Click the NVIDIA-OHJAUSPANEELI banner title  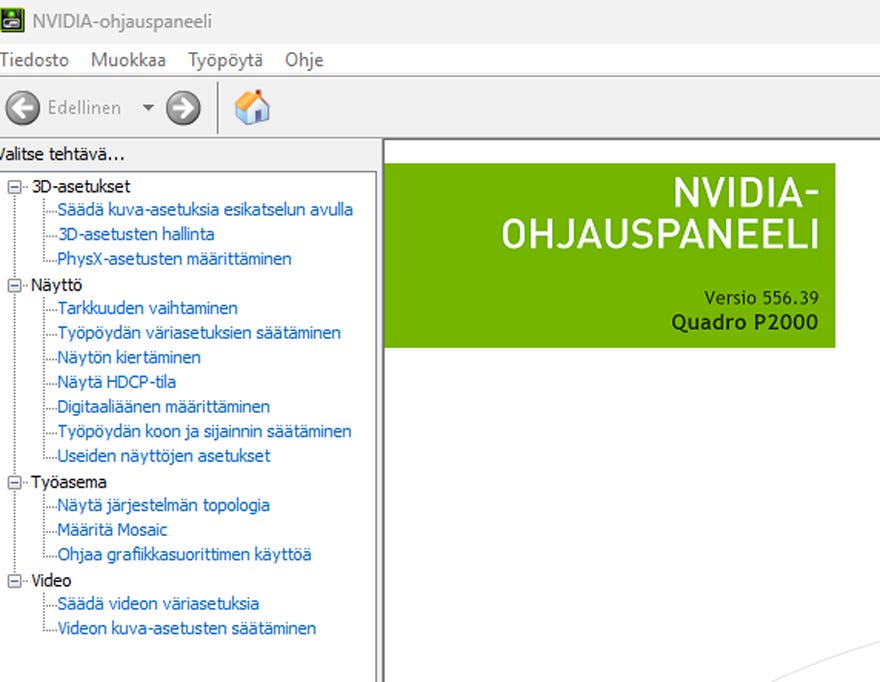point(661,213)
